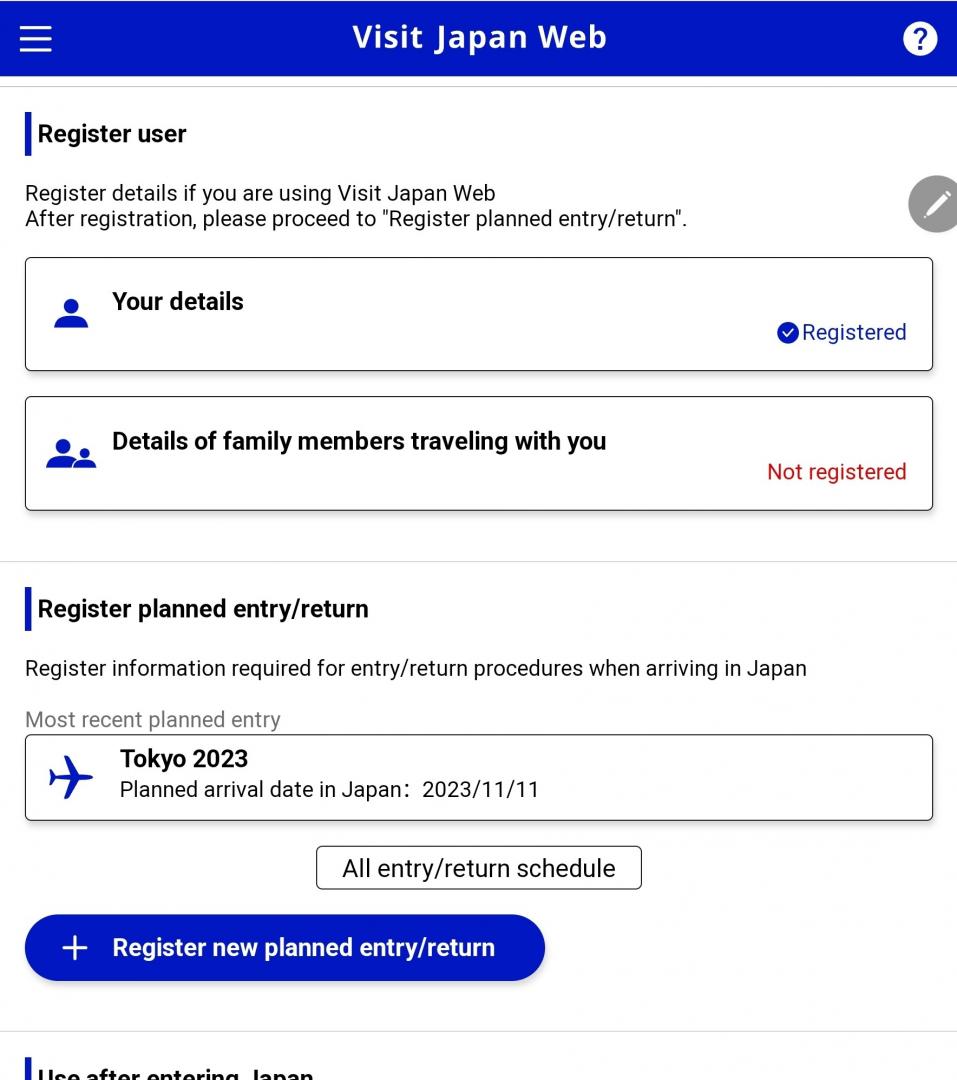The width and height of the screenshot is (957, 1080).
Task: Open details of family members traveling card
Action: click(x=478, y=452)
